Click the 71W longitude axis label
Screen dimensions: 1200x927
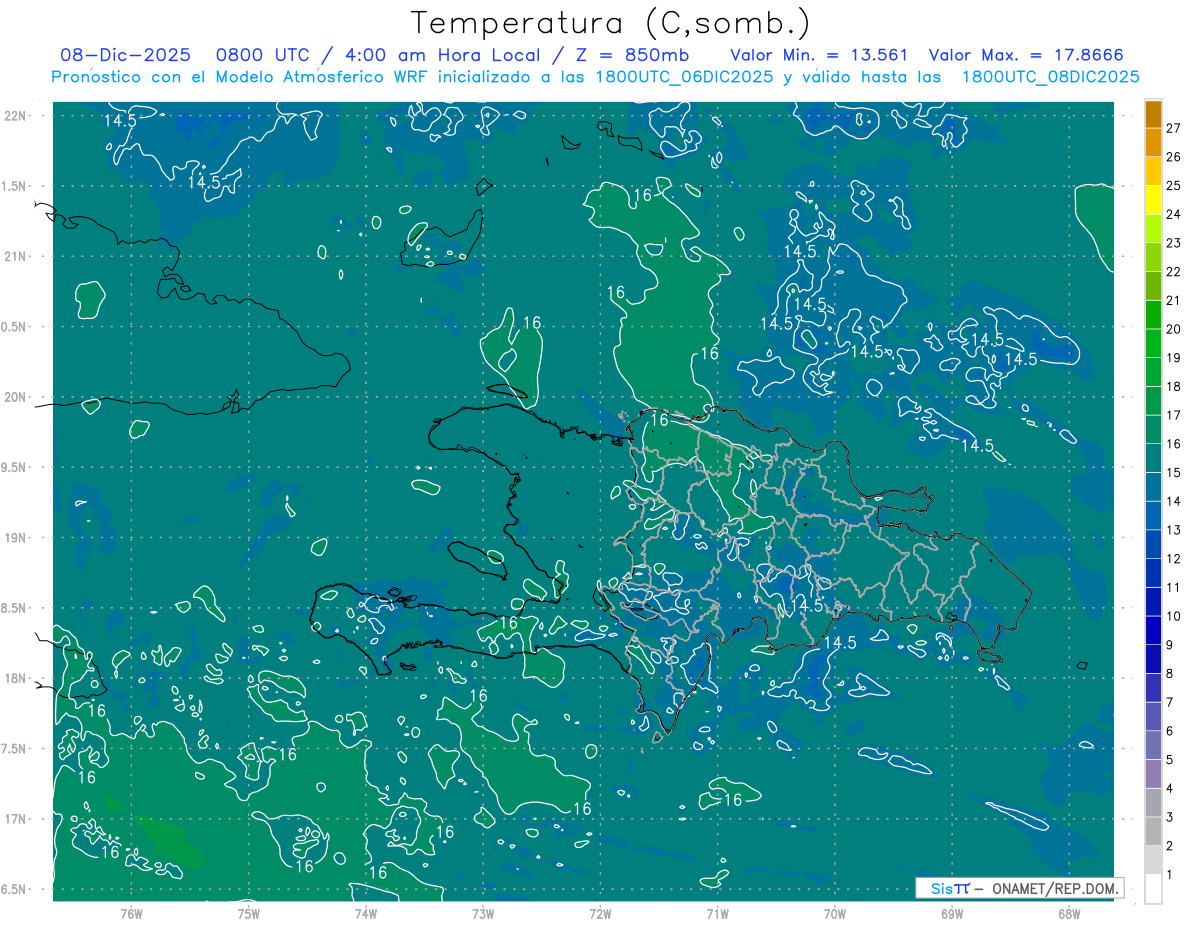click(717, 913)
